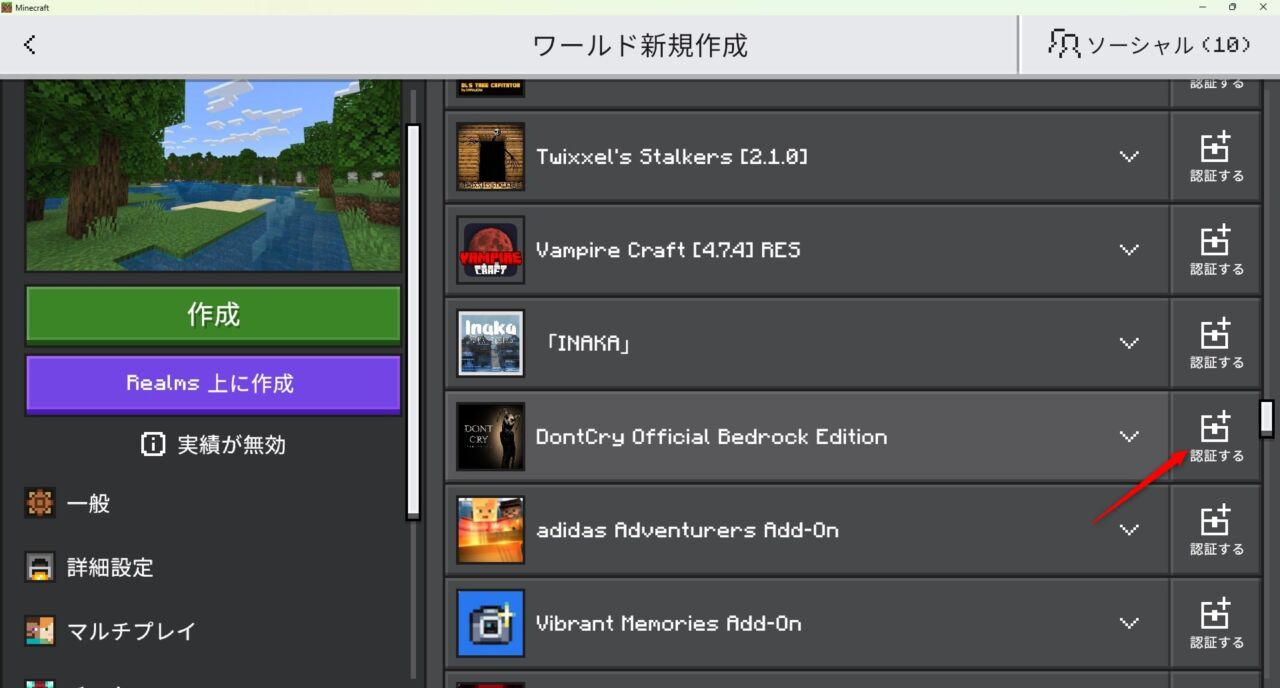Click the face icon beside マルチプレイ
The height and width of the screenshot is (688, 1280).
[40, 632]
